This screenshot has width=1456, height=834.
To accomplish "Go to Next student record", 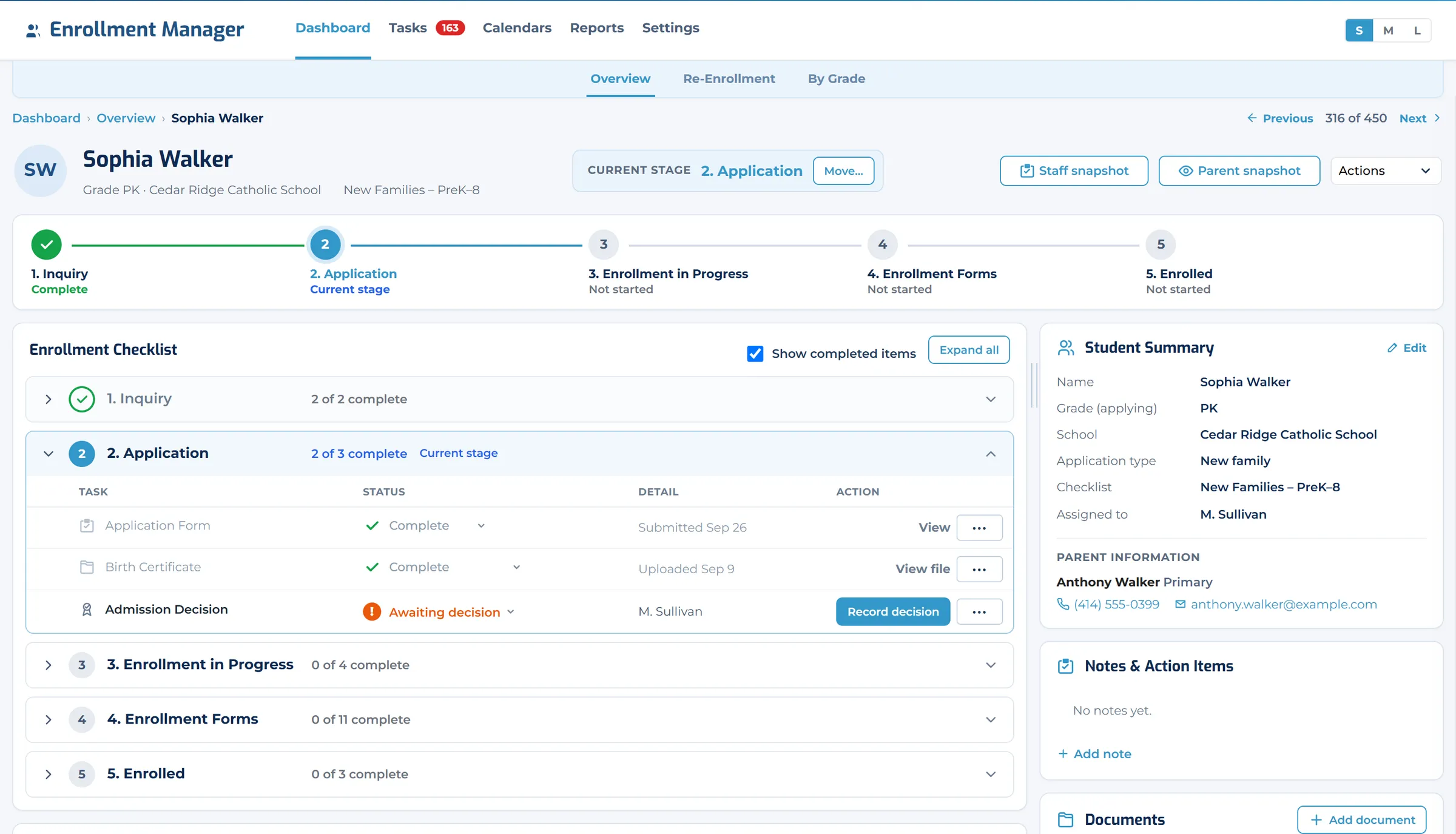I will (1420, 118).
